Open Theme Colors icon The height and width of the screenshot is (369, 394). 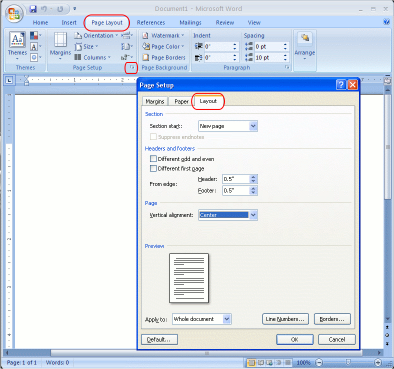pos(36,35)
